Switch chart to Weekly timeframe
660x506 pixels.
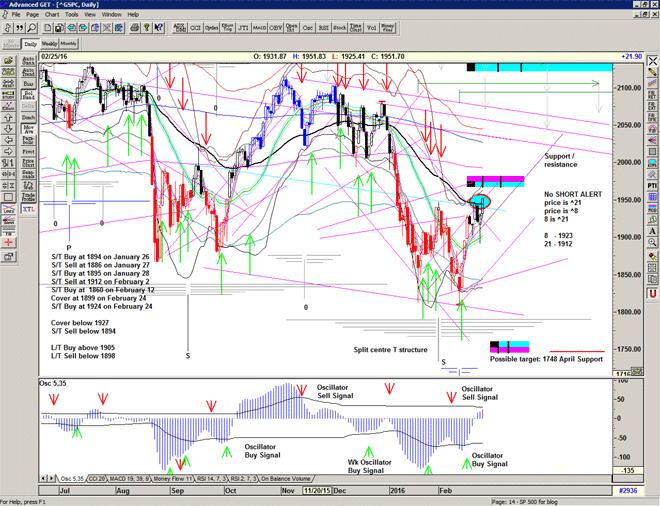coord(49,45)
